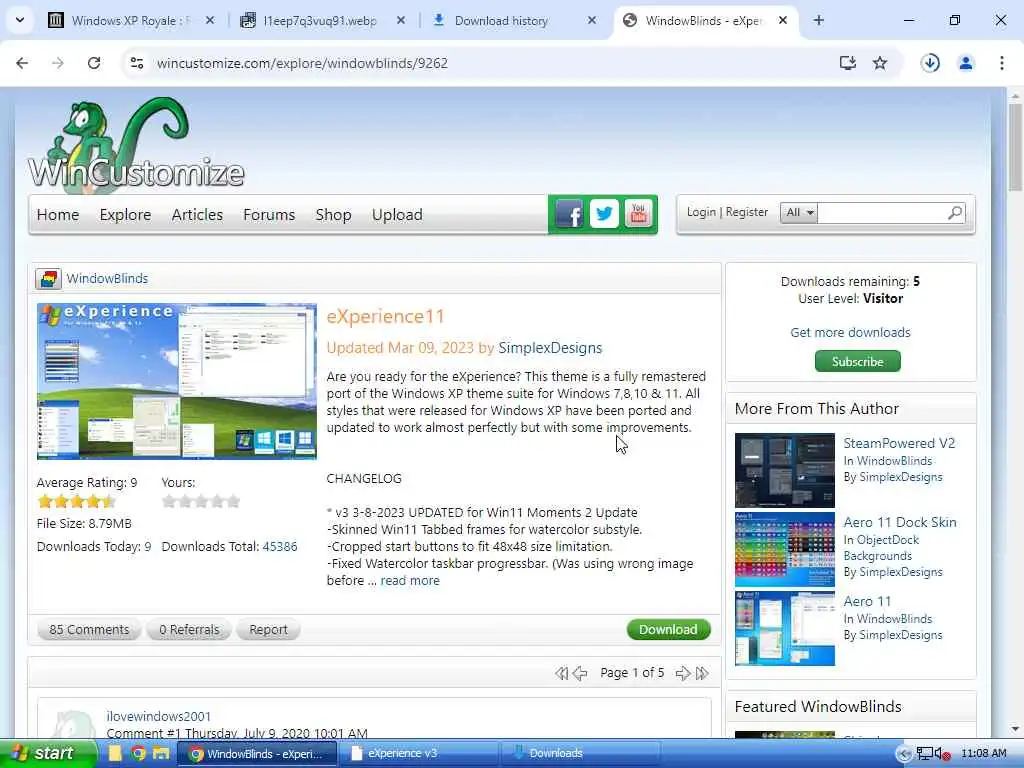The width and height of the screenshot is (1024, 768).
Task: Open the WindowBlinds breadcrumb link
Action: click(107, 279)
